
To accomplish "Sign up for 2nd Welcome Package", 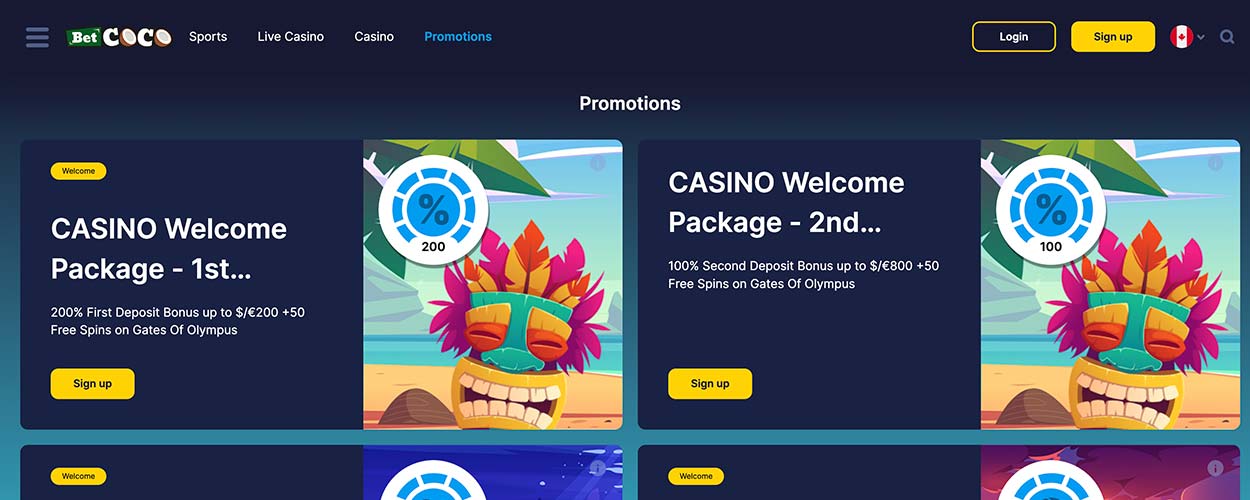I will tap(710, 384).
